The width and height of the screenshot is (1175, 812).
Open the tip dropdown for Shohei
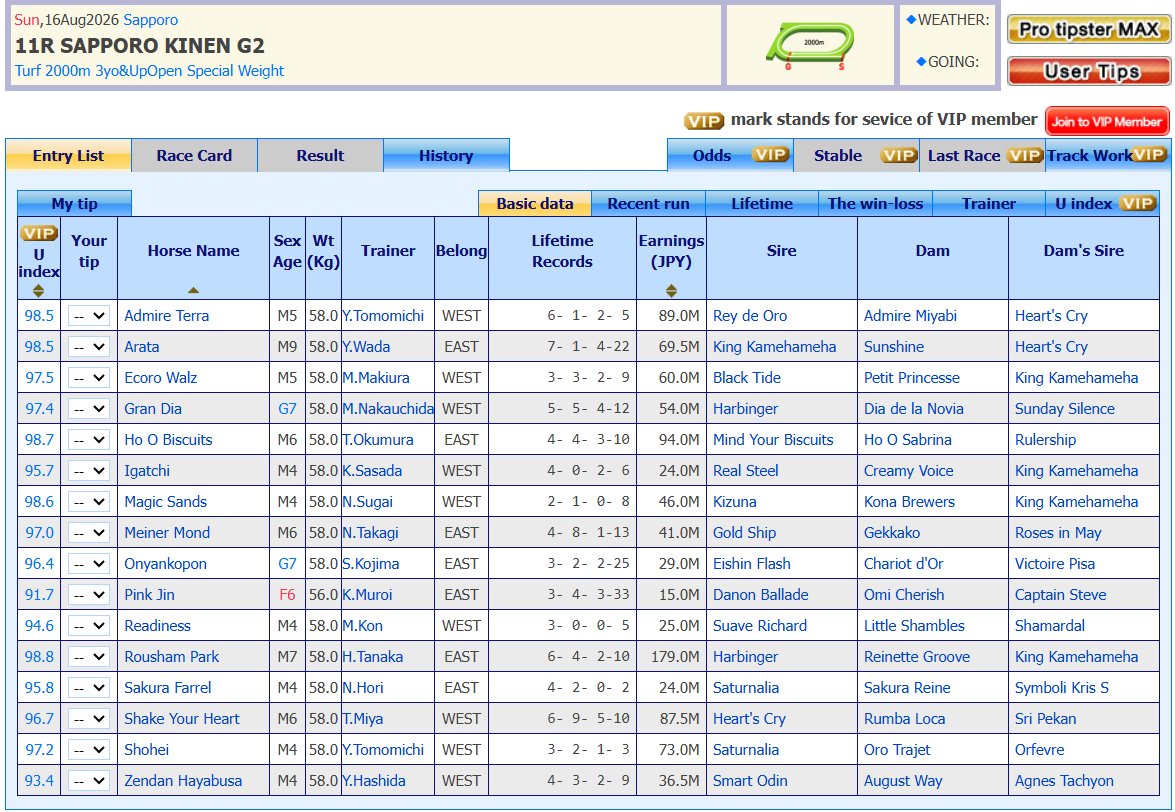point(88,749)
